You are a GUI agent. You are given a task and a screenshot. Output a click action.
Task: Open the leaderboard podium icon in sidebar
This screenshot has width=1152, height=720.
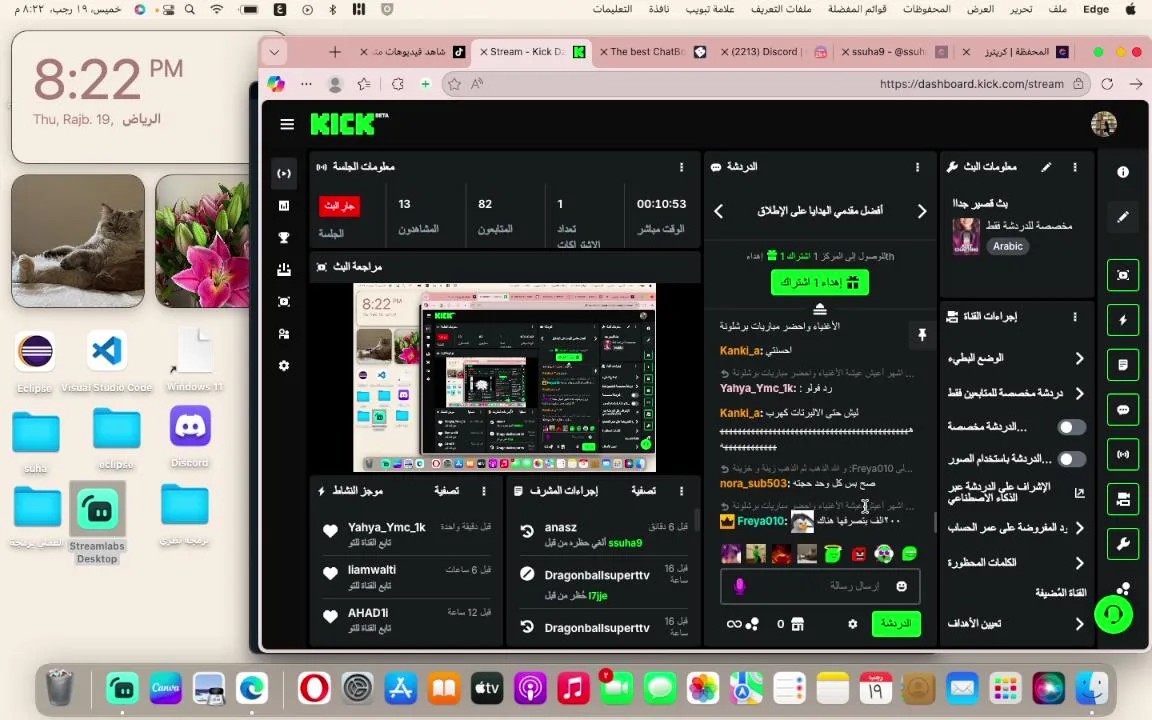[284, 270]
